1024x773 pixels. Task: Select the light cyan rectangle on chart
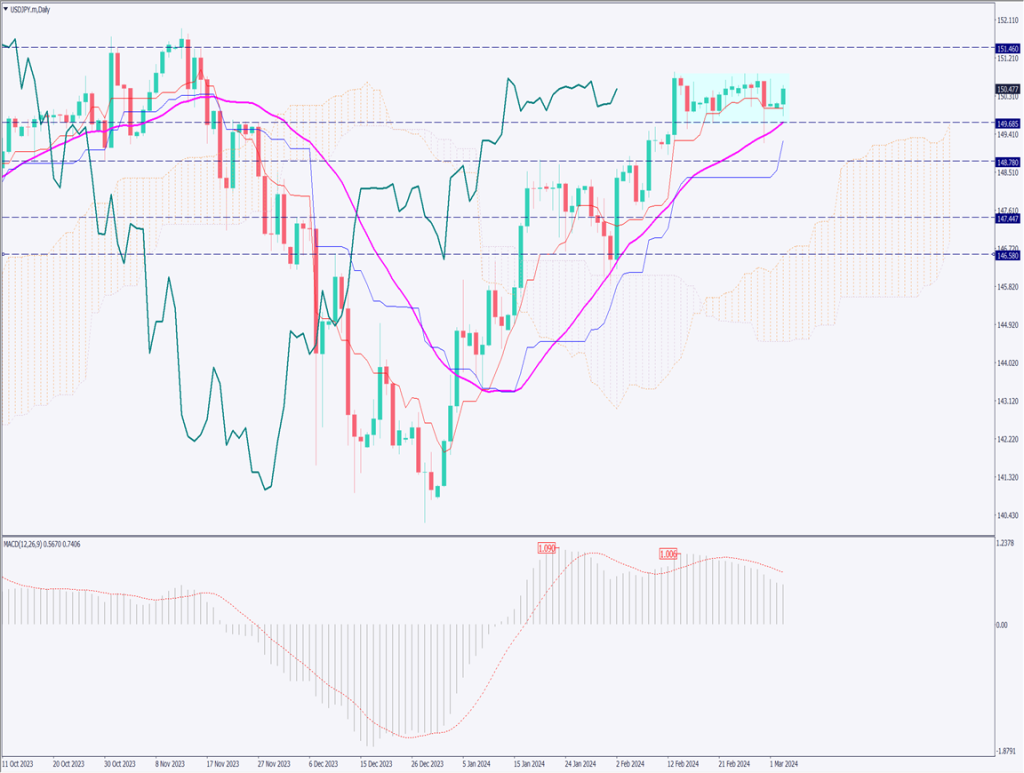[730, 100]
